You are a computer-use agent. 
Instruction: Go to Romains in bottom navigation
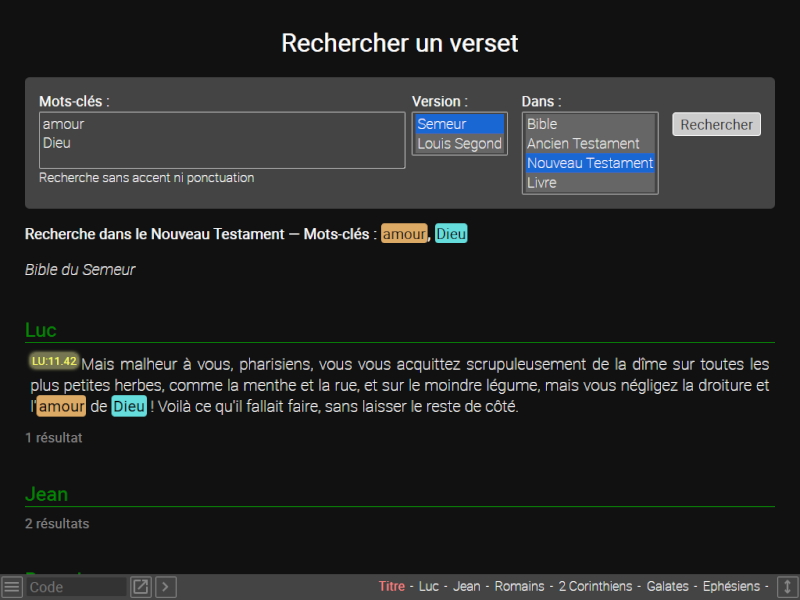point(518,587)
